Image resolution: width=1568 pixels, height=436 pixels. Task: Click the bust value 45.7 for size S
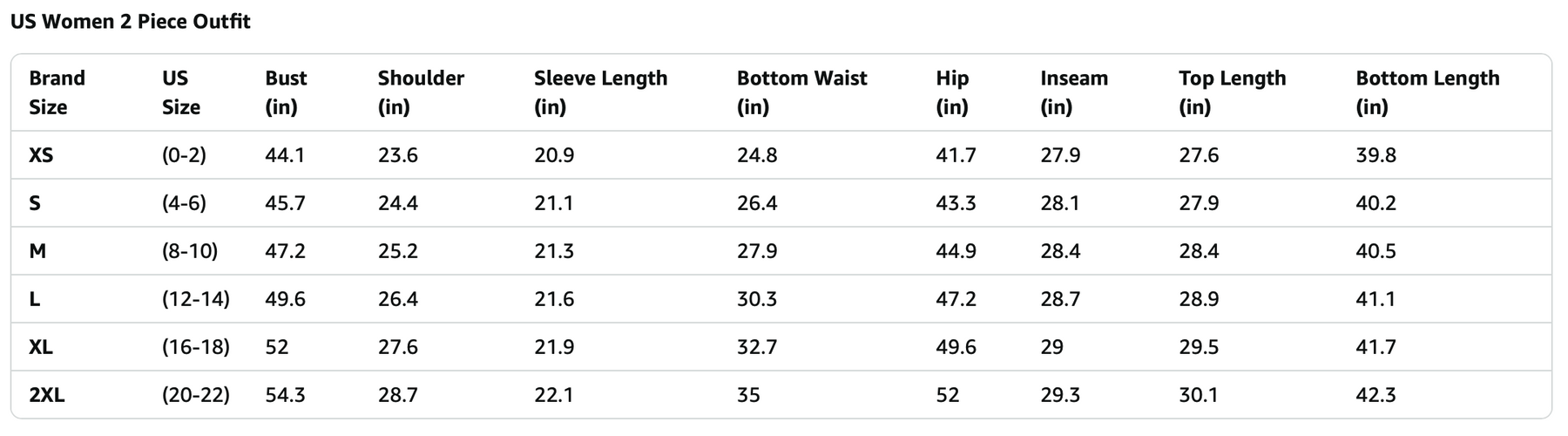point(285,203)
